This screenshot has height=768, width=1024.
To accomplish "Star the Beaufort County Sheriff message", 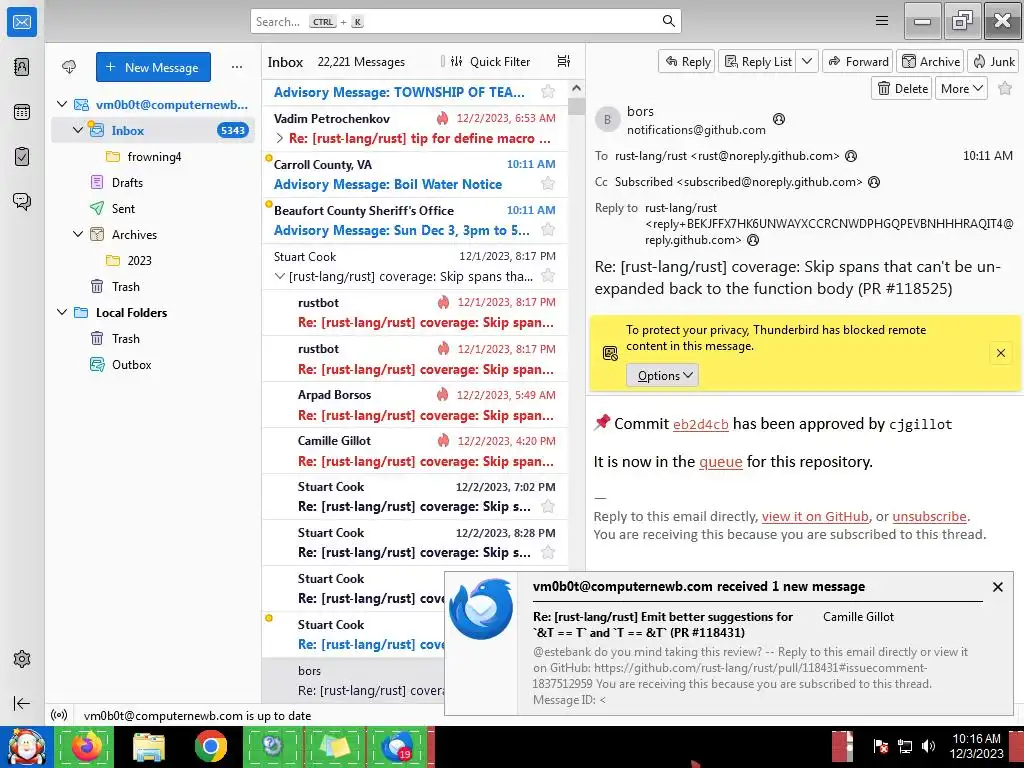I will pos(548,230).
